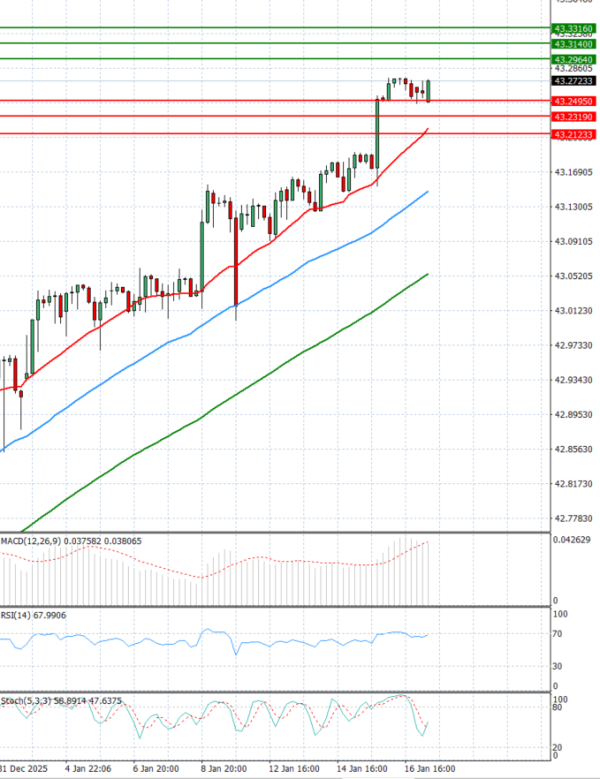Image resolution: width=600 pixels, height=779 pixels.
Task: Click the 43.21233 red support tag
Action: [573, 135]
